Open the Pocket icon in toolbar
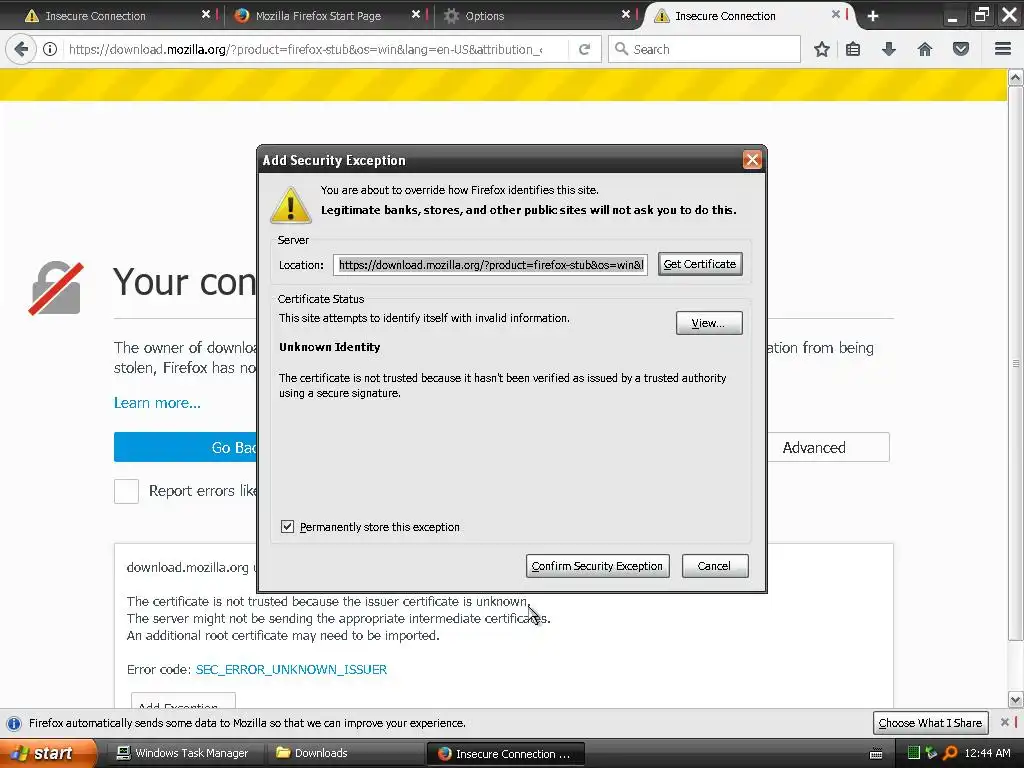 pos(961,49)
